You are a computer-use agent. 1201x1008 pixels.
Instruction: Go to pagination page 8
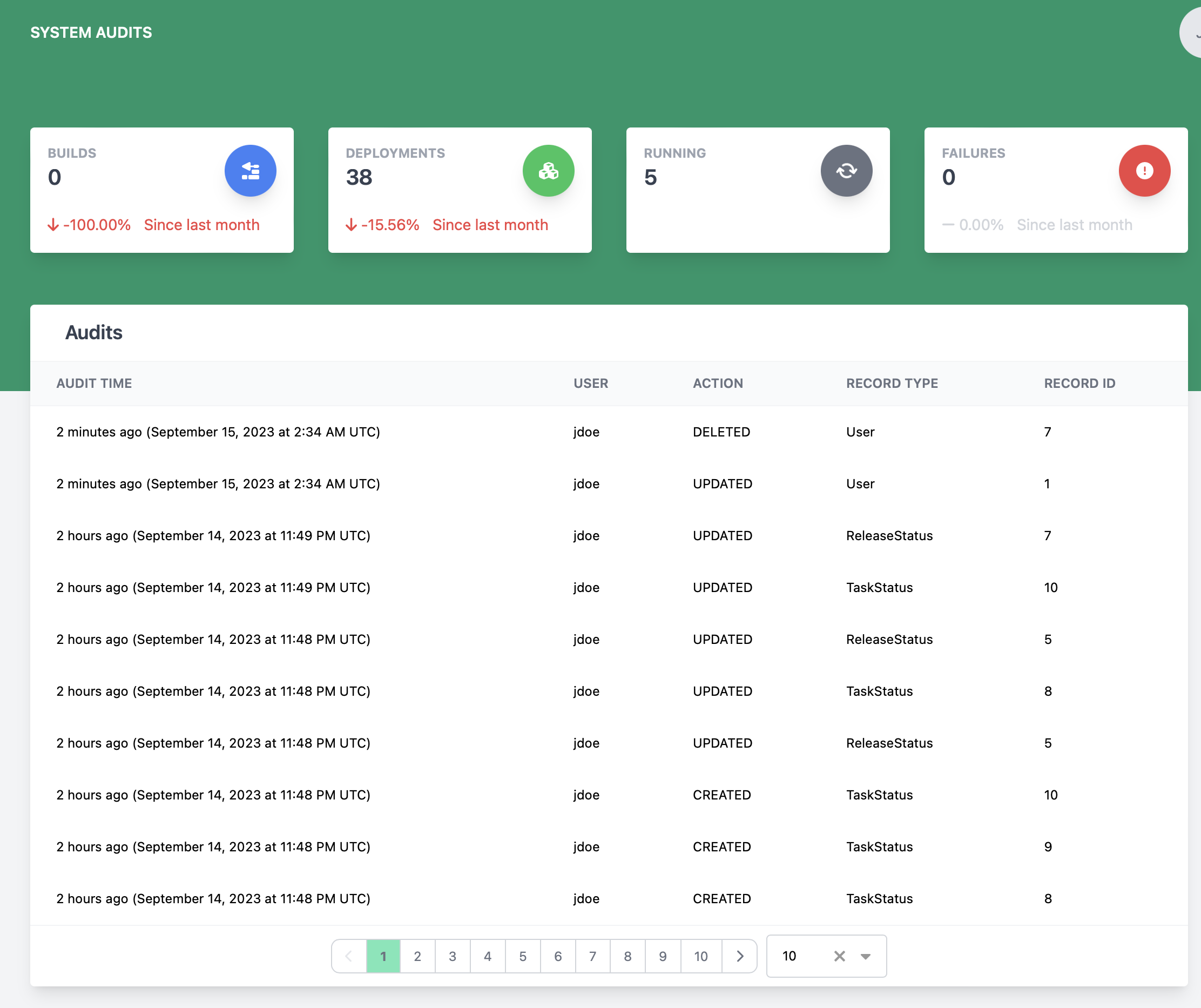click(x=628, y=956)
